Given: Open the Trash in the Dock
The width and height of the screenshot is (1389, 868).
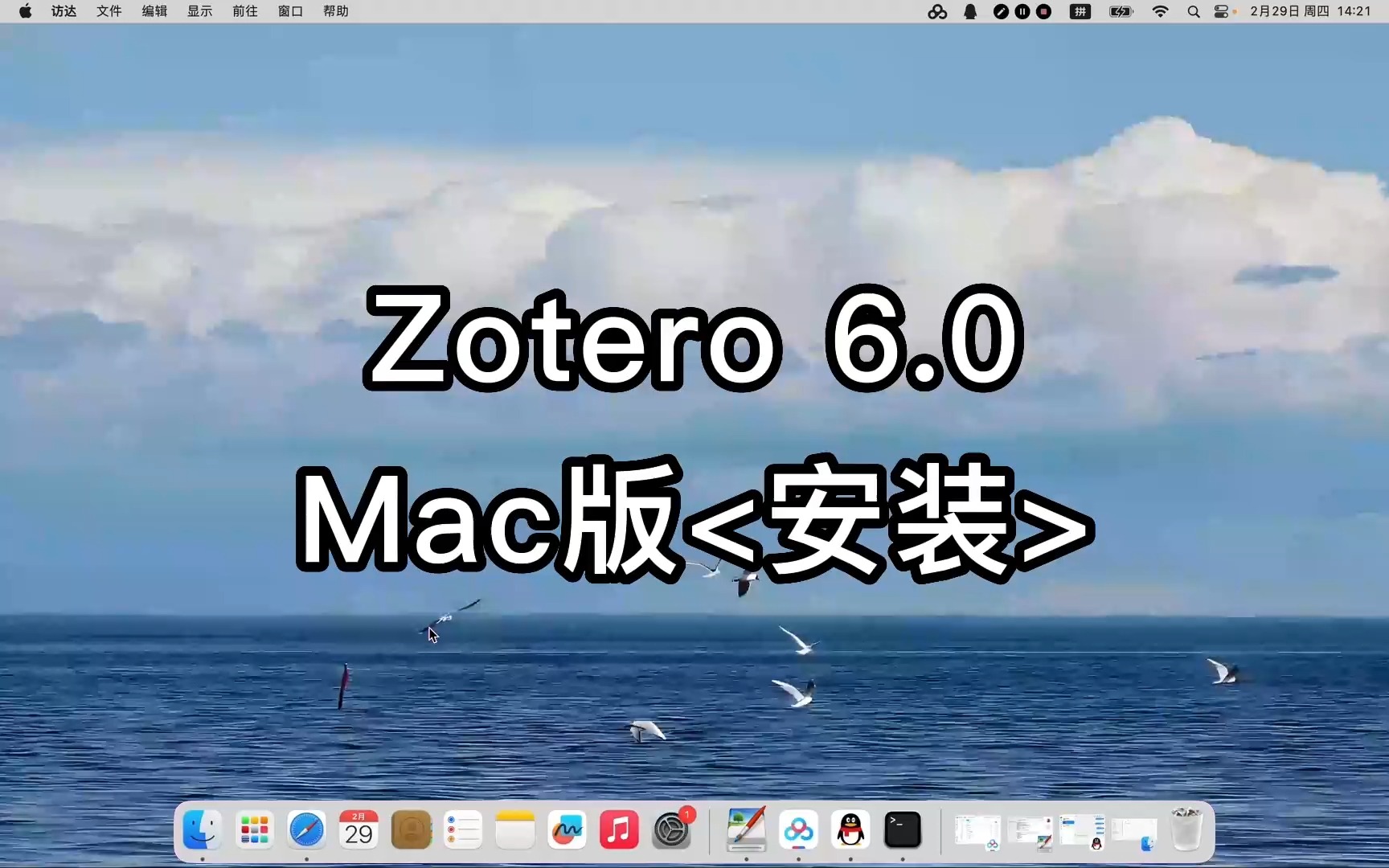Looking at the screenshot, I should click(1186, 830).
